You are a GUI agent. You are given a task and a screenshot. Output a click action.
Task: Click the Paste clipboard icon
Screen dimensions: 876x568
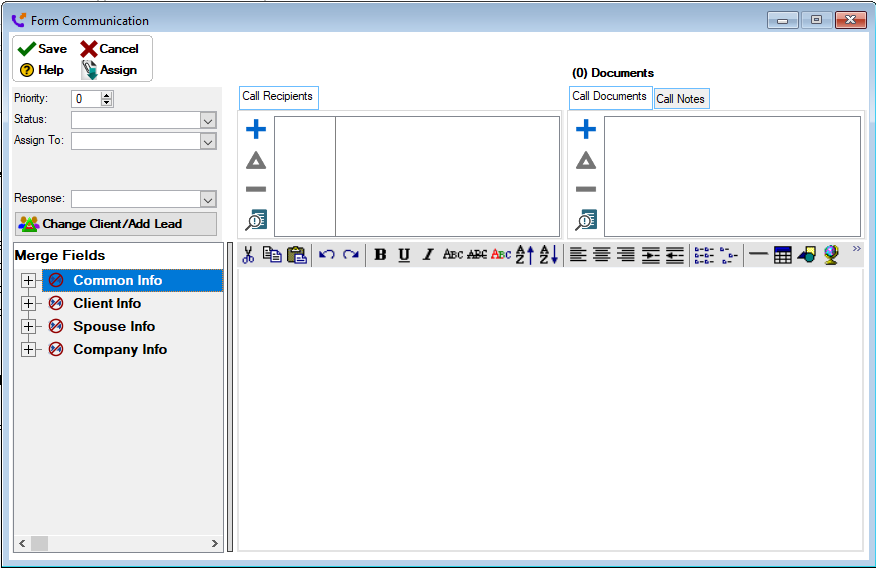(x=296, y=255)
